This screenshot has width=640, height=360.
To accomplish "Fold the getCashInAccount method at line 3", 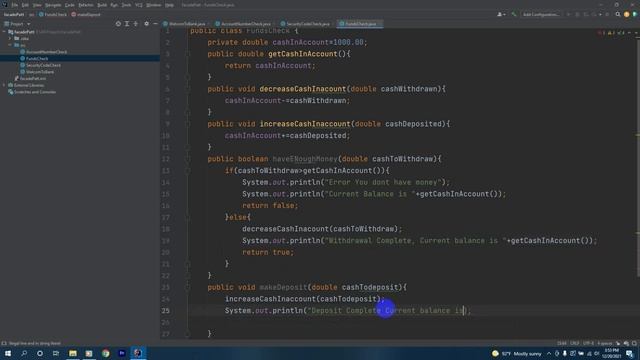I will point(187,54).
